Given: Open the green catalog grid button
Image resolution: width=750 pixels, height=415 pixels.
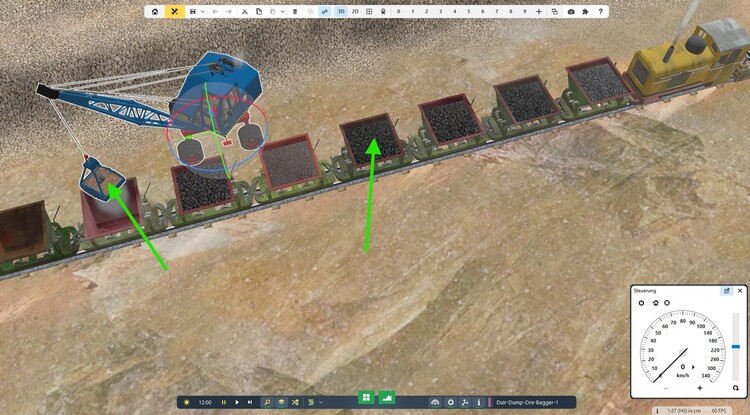Looking at the screenshot, I should point(366,397).
